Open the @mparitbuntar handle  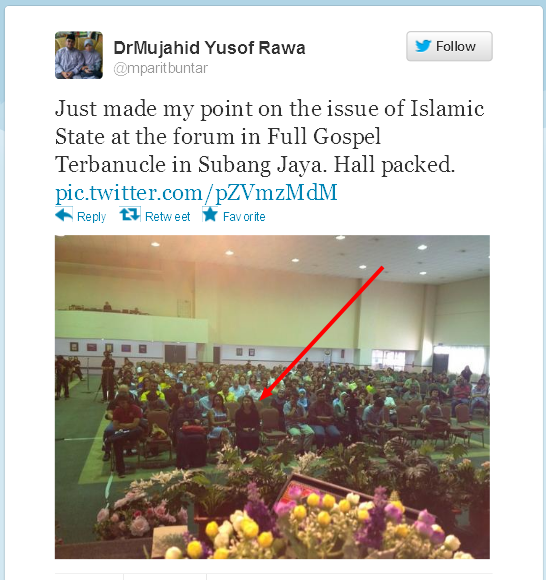[161, 68]
